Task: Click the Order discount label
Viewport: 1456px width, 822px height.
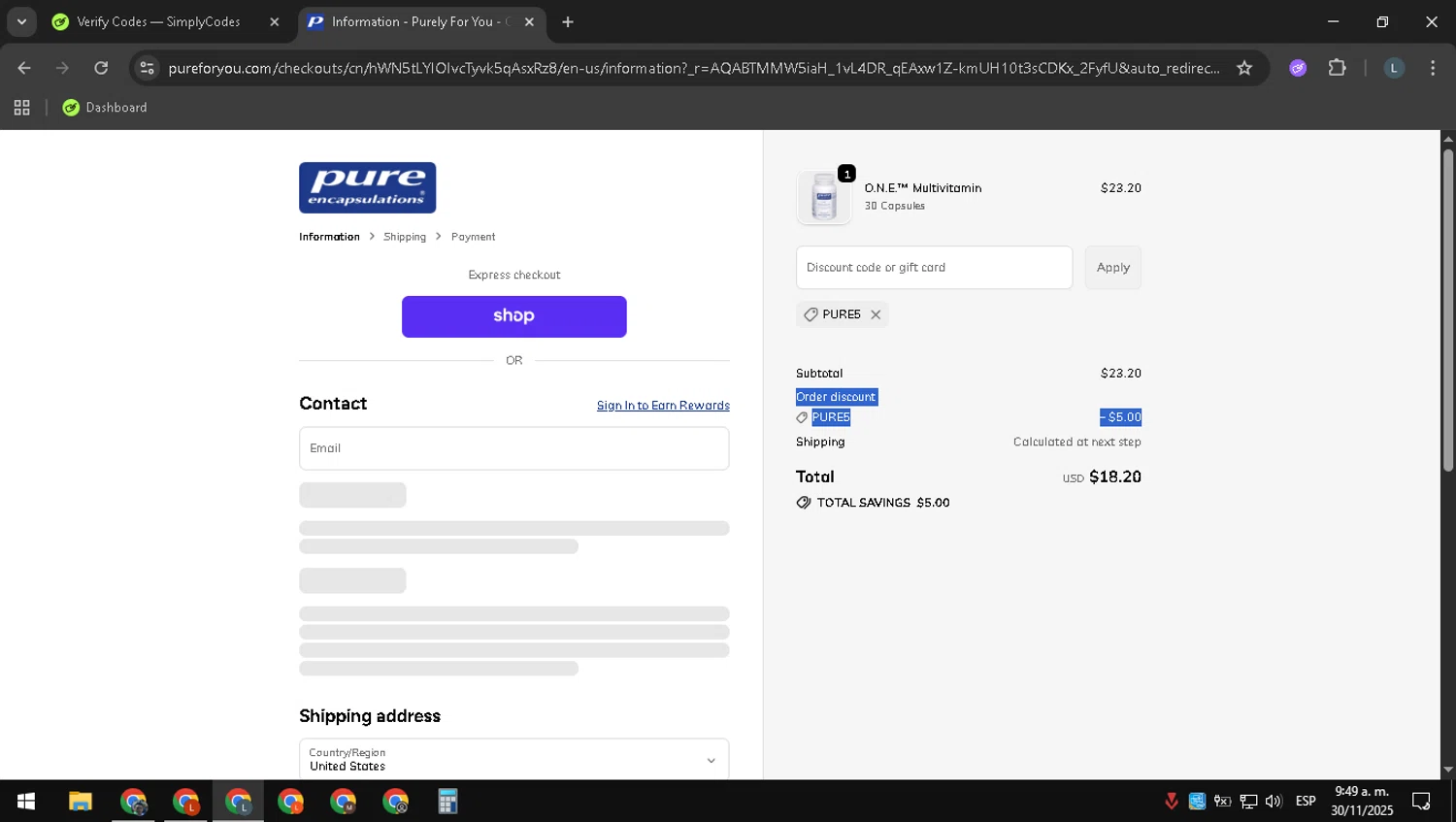Action: tap(836, 397)
